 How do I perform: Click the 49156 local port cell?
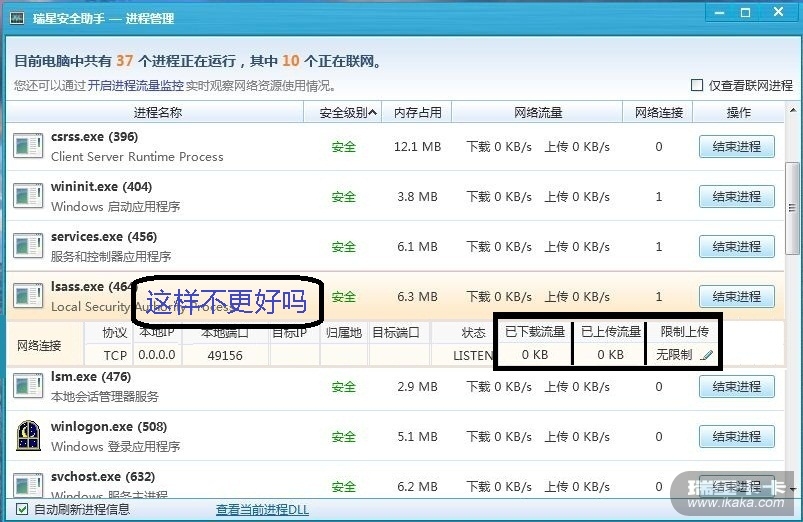(x=225, y=355)
